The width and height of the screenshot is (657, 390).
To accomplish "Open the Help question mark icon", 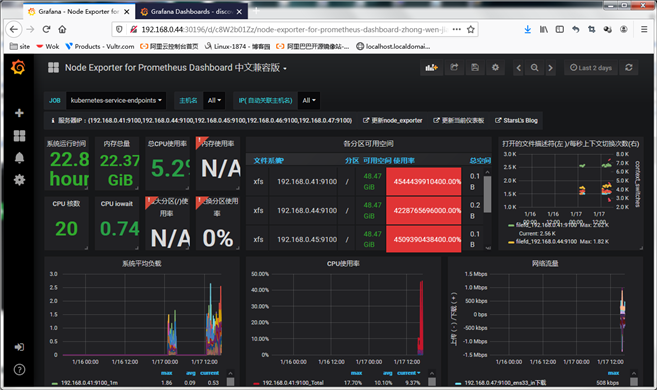I will [19, 369].
